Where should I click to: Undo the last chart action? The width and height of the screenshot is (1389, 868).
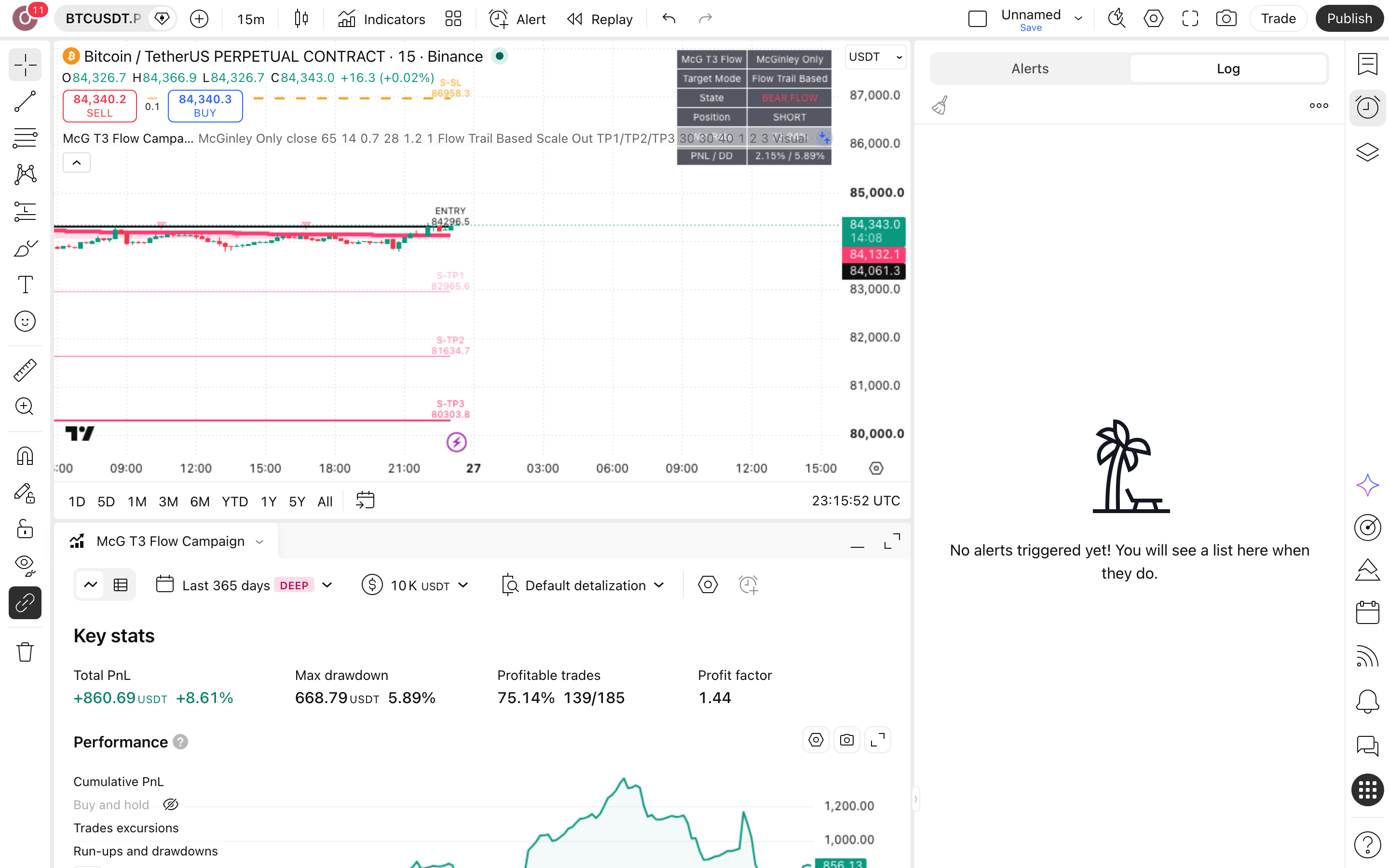pos(668,19)
